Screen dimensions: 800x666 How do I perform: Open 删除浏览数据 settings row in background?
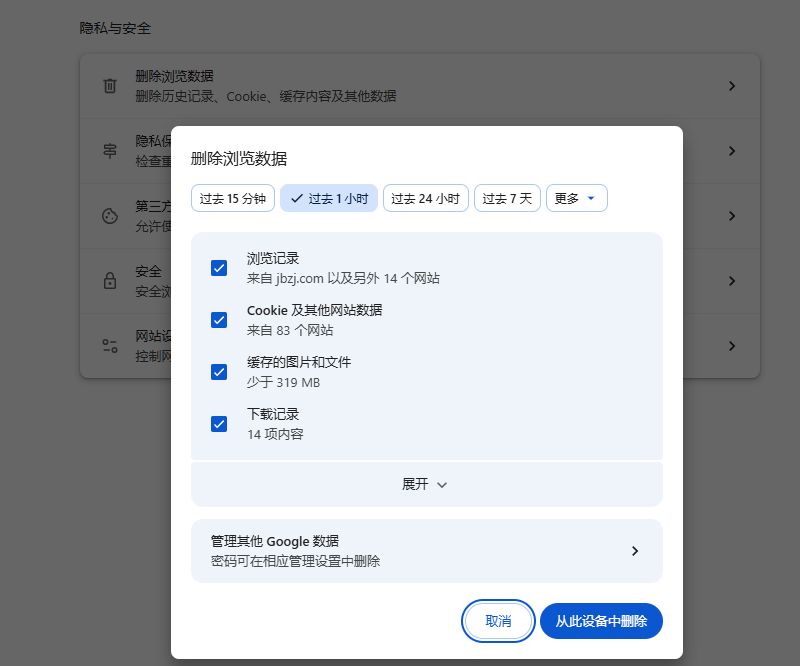pos(419,86)
